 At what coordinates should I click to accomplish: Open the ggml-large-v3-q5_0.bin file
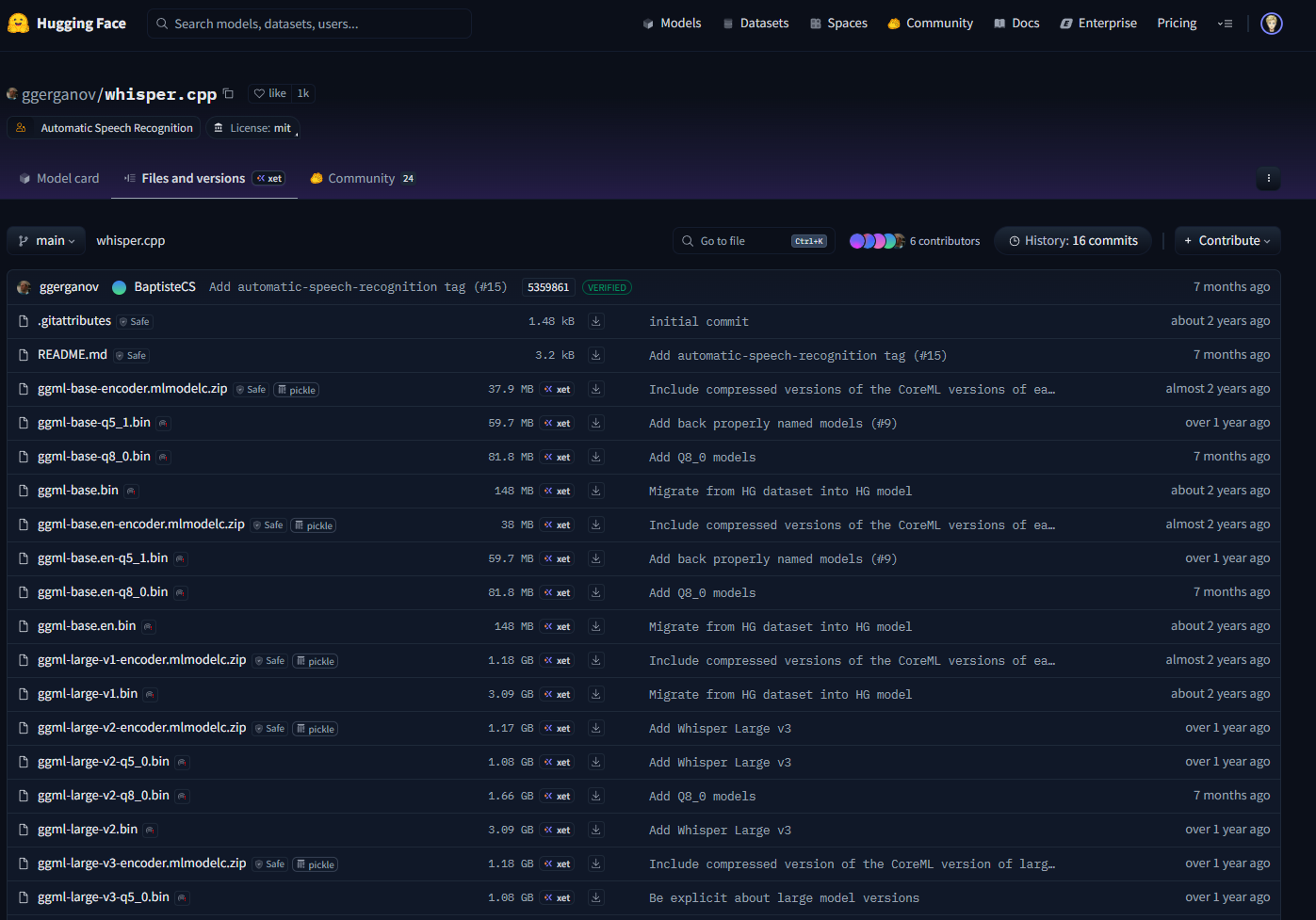(x=104, y=897)
